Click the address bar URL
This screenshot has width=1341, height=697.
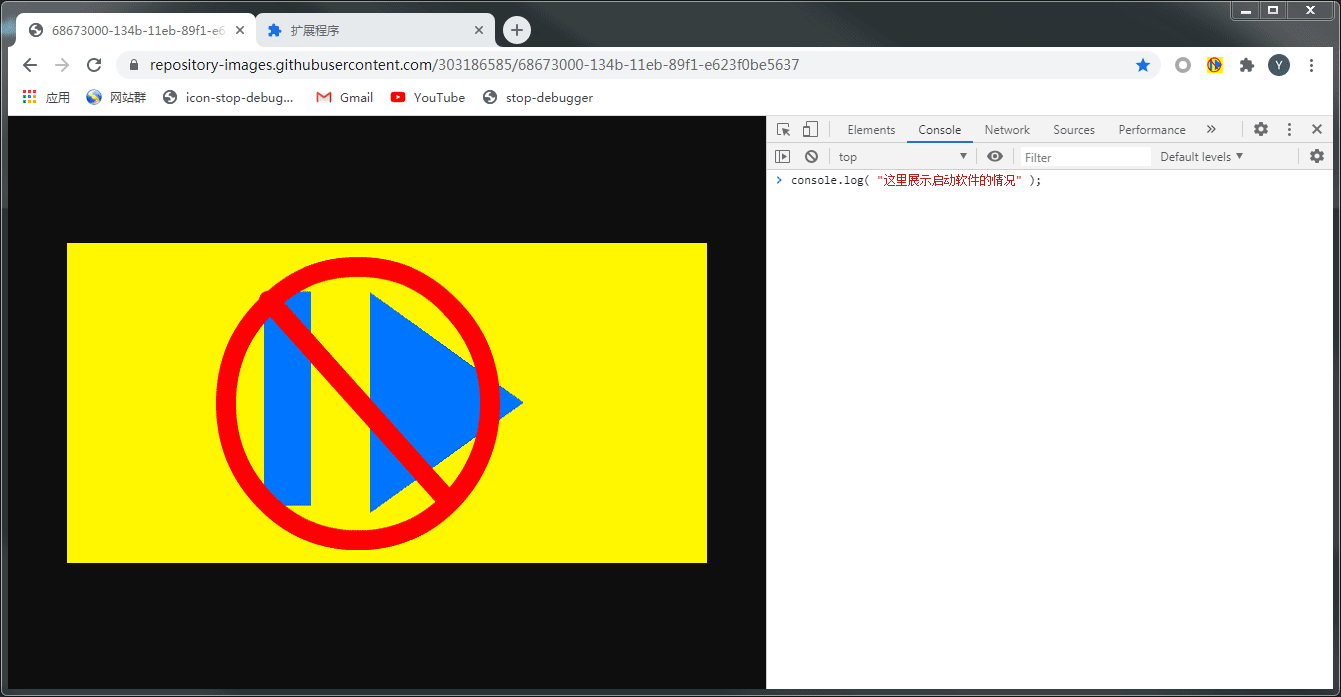click(474, 65)
